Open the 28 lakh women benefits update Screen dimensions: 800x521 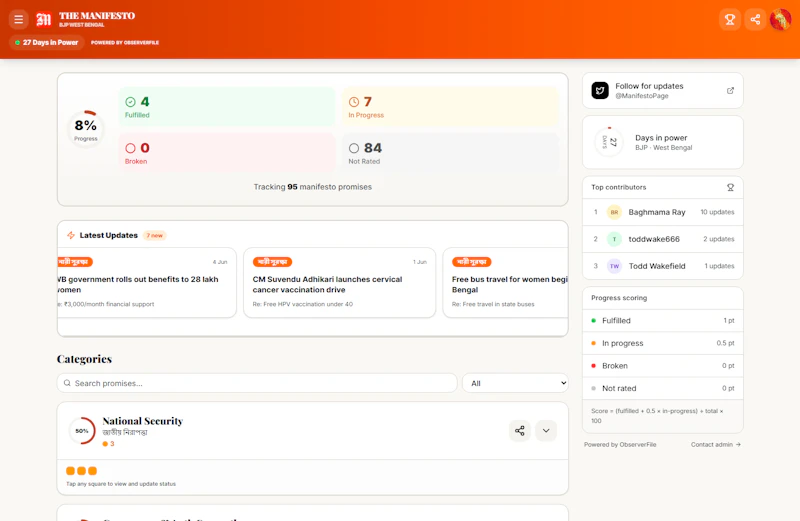[147, 283]
